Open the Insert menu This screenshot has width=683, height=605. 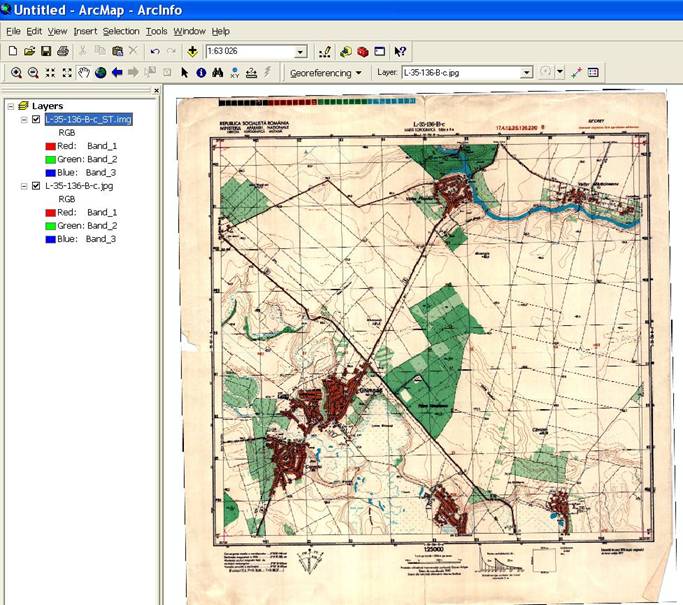85,31
